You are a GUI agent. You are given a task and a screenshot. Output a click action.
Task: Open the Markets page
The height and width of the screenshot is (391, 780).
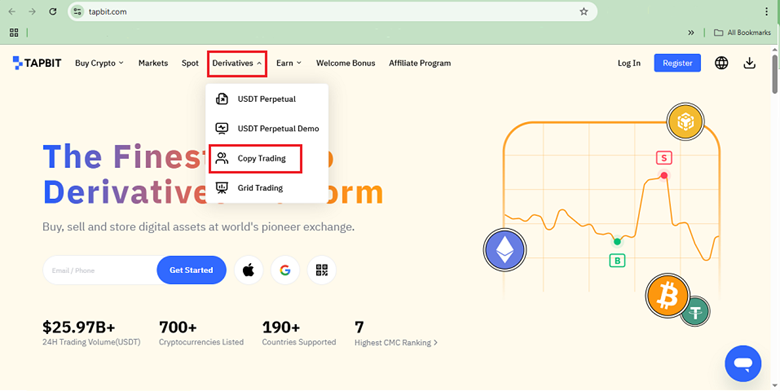tap(153, 63)
